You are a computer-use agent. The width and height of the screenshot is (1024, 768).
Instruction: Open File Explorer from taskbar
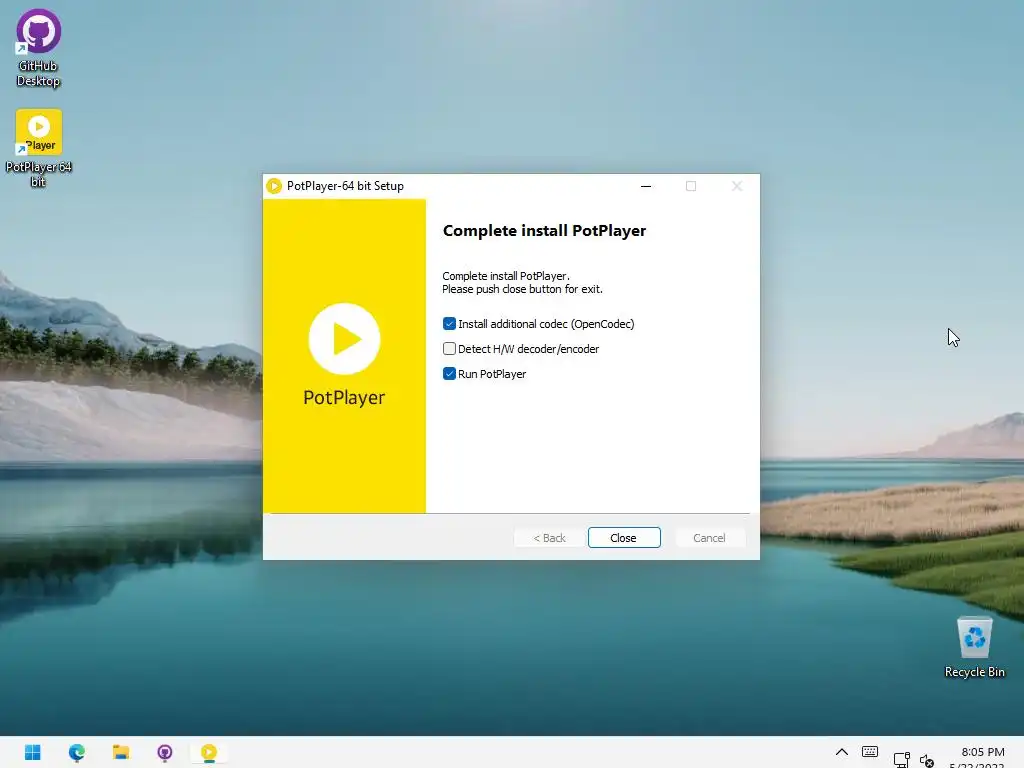click(121, 752)
